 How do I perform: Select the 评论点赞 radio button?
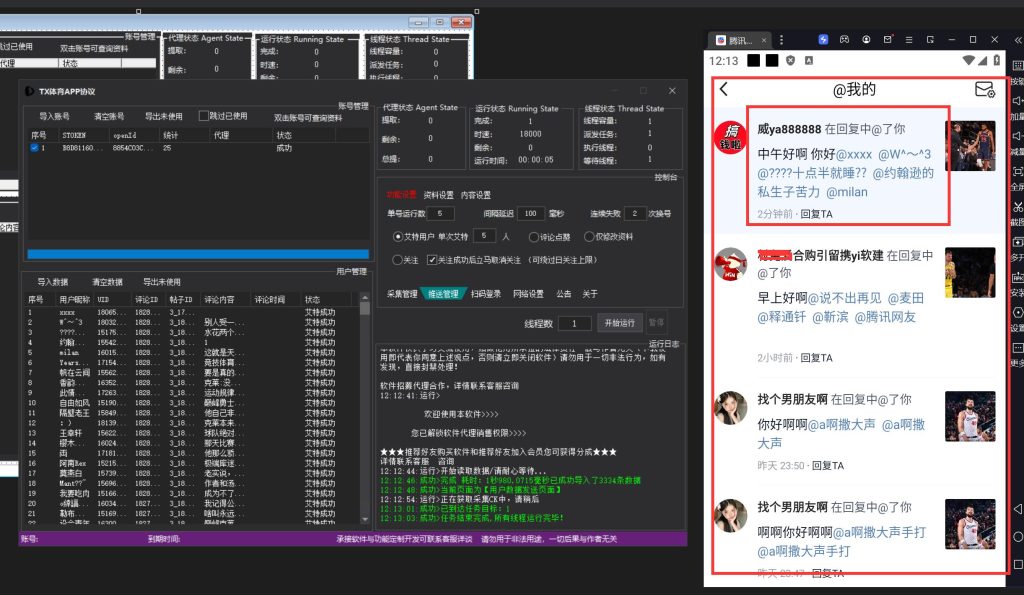534,237
